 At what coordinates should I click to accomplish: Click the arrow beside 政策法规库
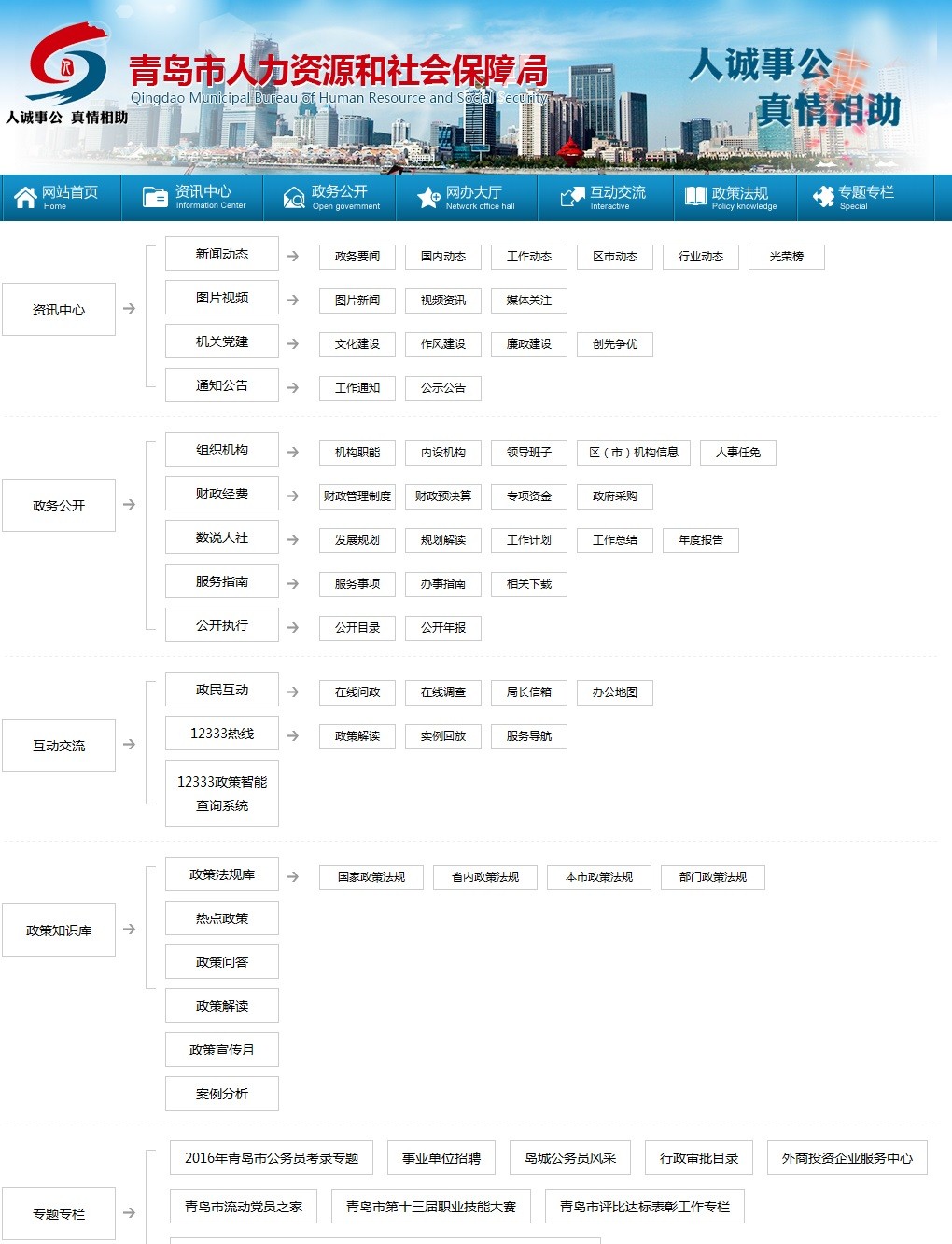click(292, 877)
